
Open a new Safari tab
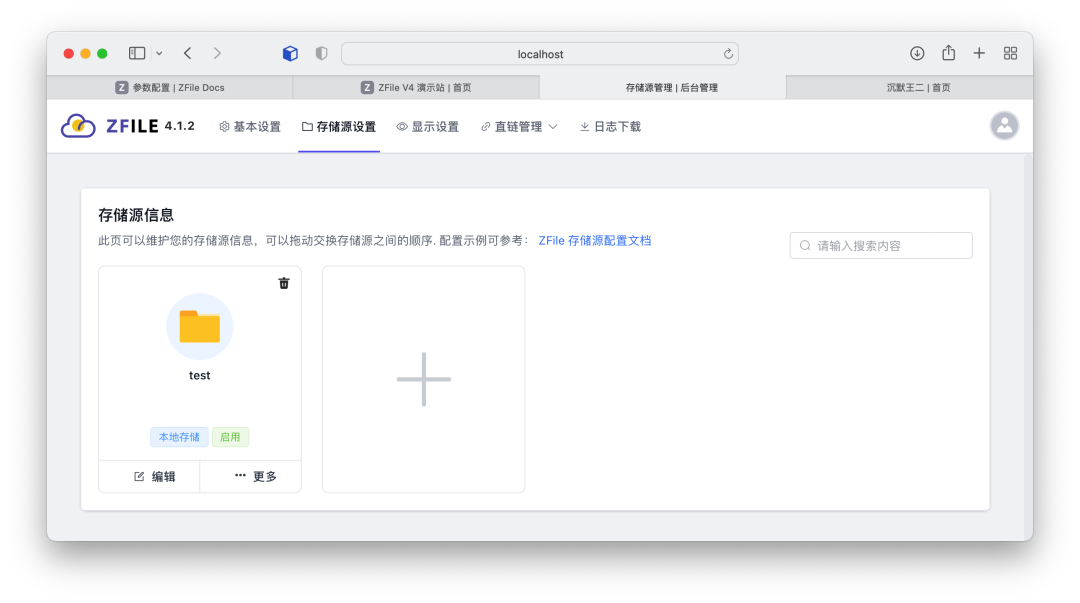[x=979, y=53]
